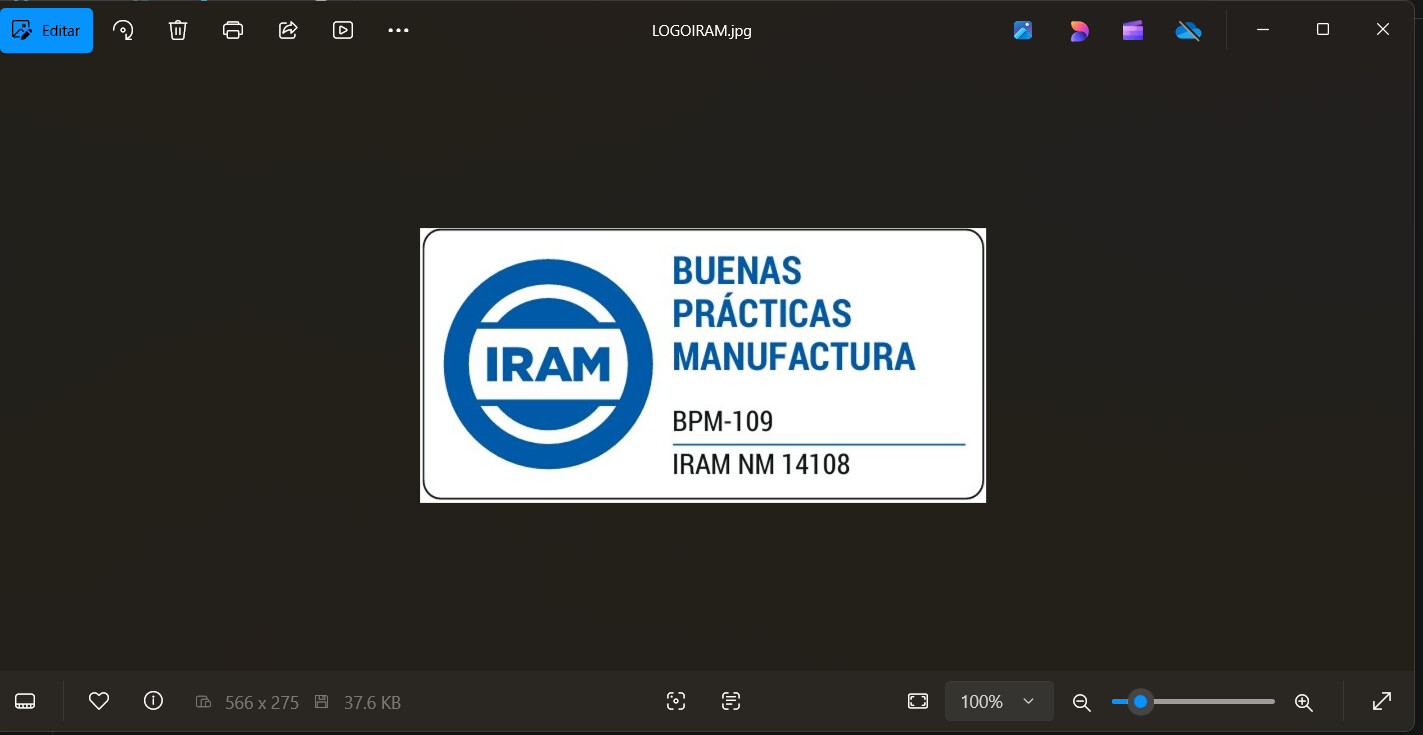The image size is (1423, 735).
Task: Maximize the Photos window
Action: click(1323, 30)
